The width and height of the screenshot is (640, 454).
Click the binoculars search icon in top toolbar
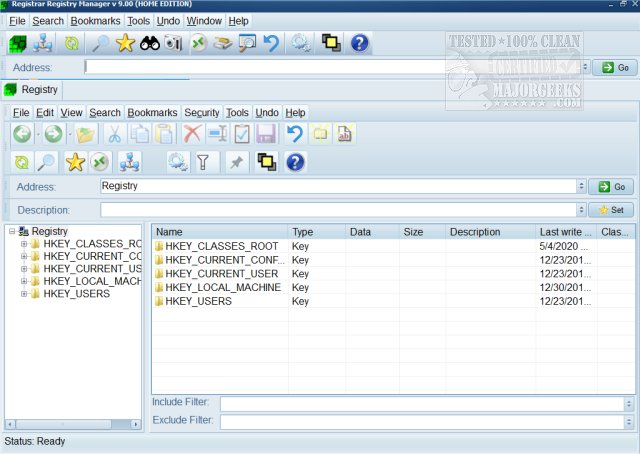pos(150,43)
